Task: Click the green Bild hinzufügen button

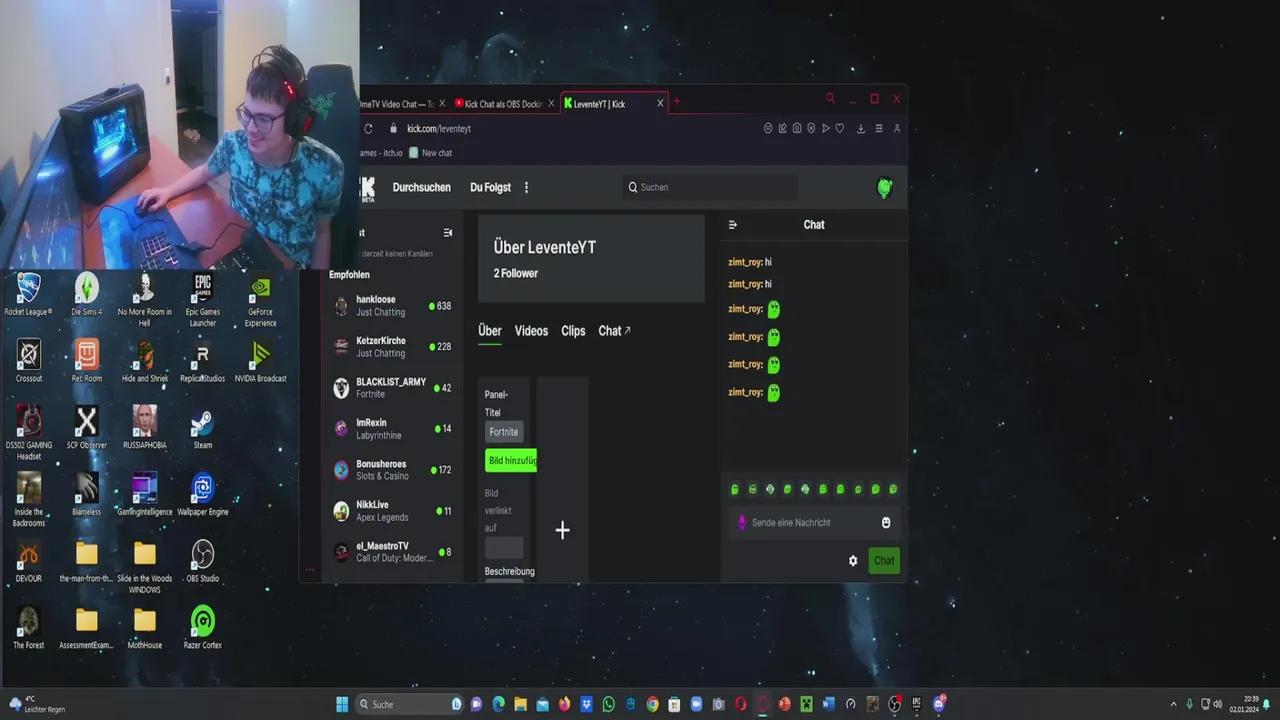Action: [x=511, y=460]
